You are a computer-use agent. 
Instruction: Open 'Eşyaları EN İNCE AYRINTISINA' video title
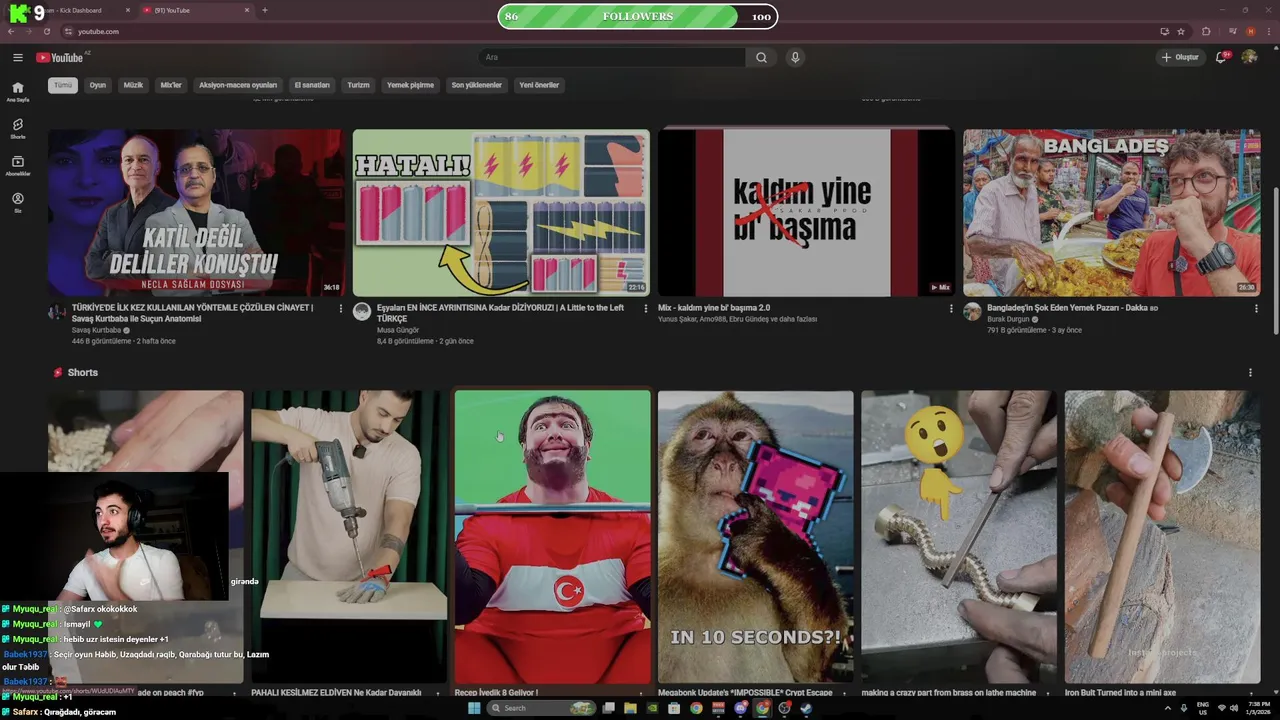coord(500,313)
